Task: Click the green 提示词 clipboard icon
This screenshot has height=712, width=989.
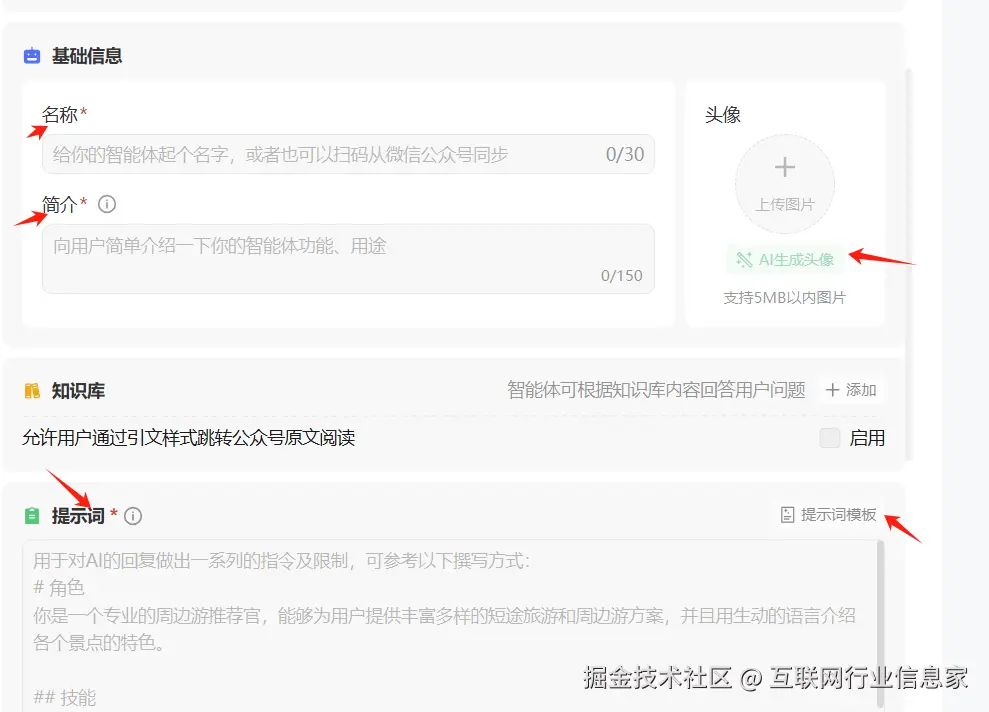Action: tap(32, 516)
